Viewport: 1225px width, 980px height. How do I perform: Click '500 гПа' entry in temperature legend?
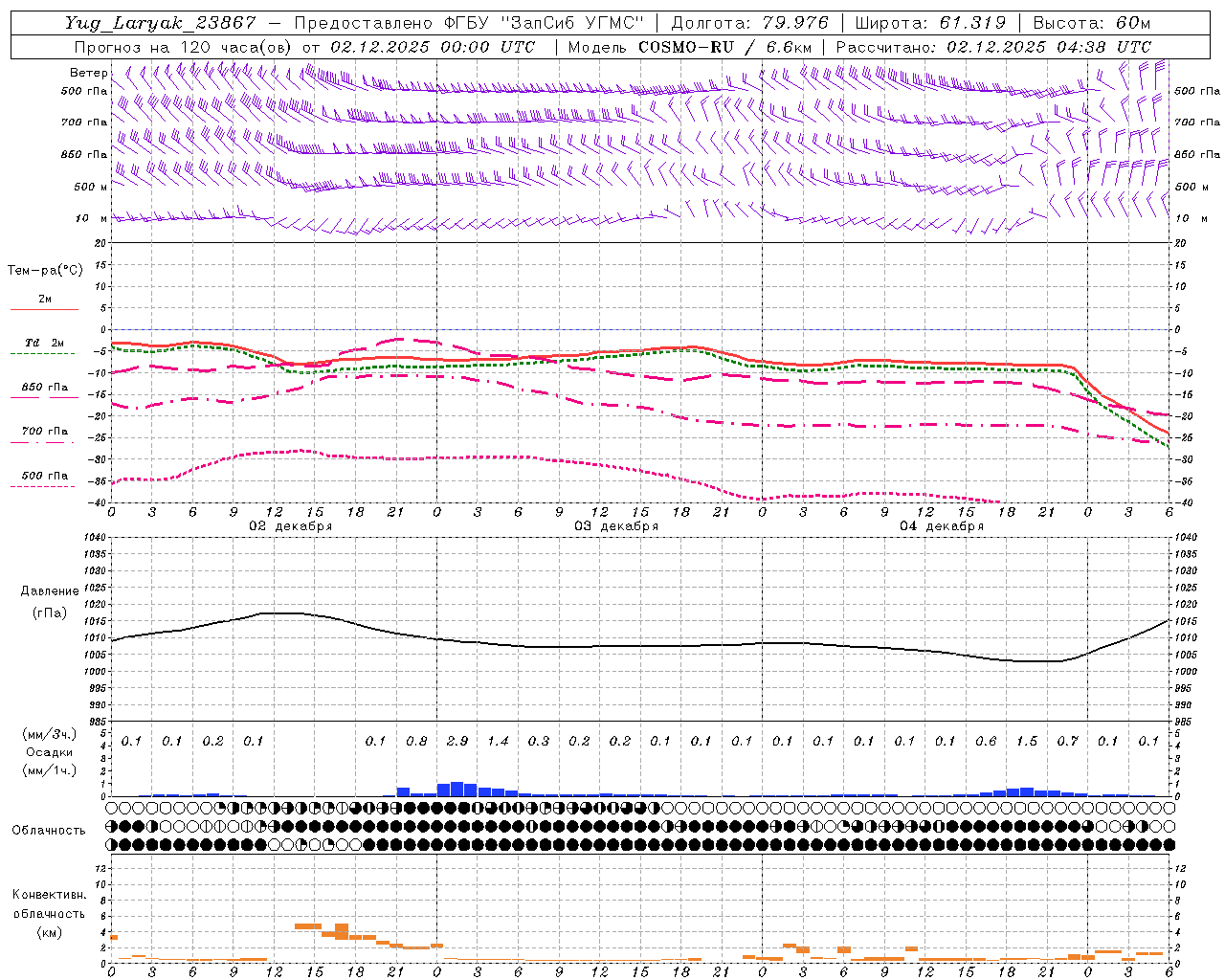click(44, 476)
